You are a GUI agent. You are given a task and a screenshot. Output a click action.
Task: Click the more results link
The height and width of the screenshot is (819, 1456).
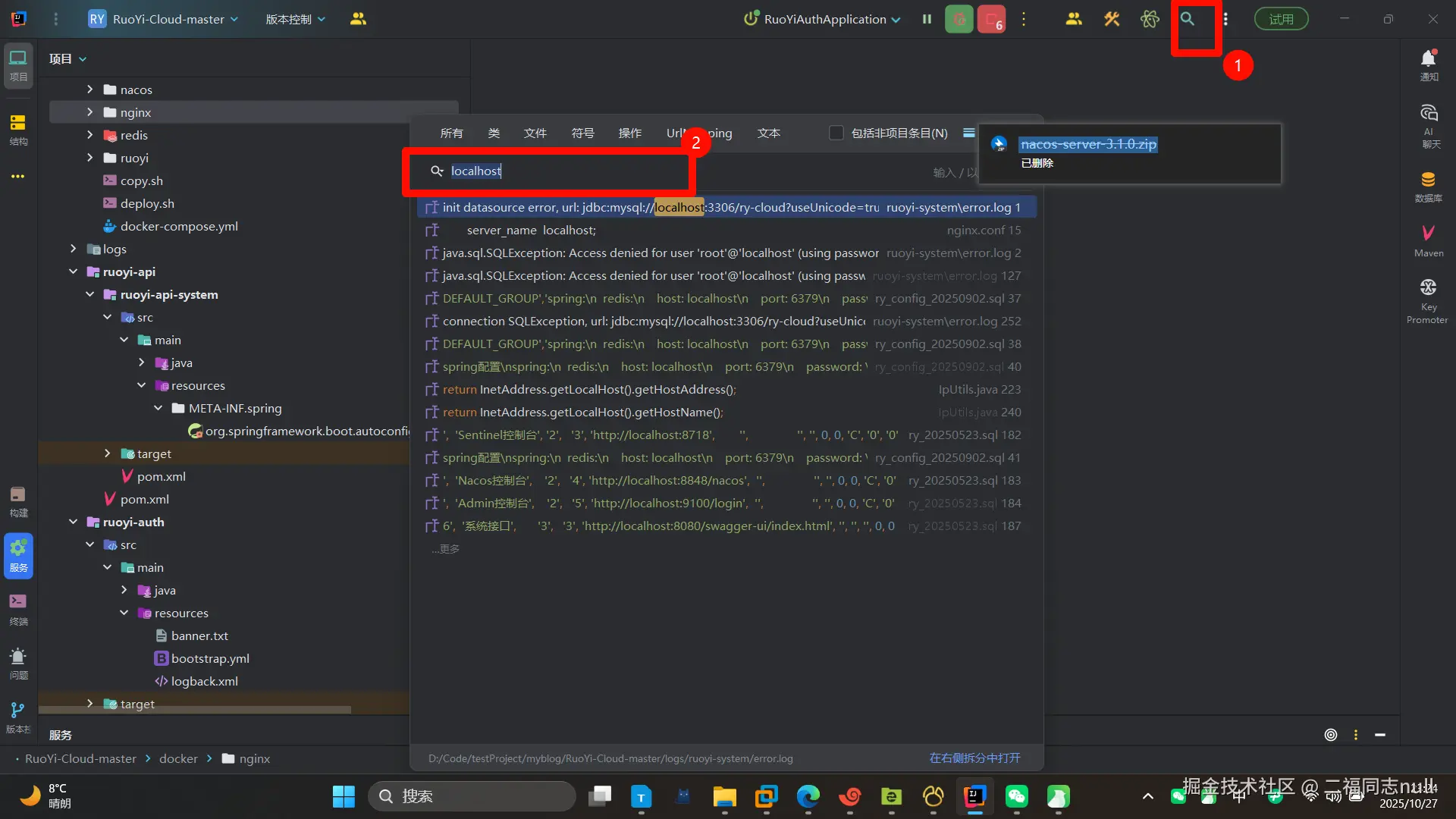point(446,549)
